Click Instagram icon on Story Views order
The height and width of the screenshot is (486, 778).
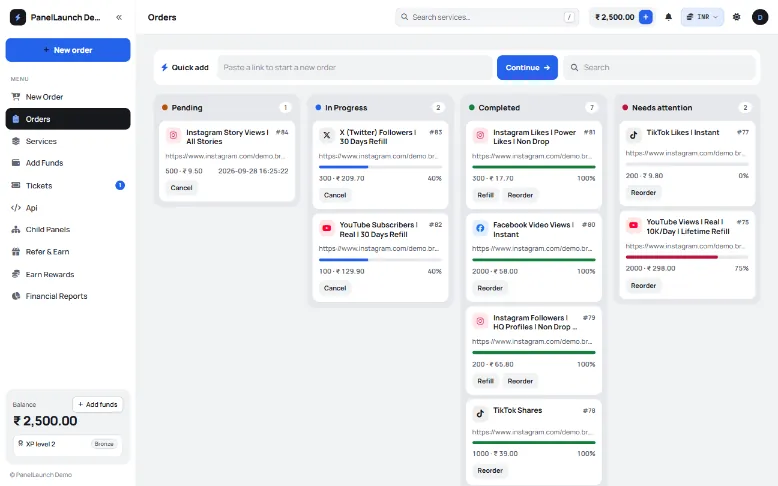tap(173, 135)
